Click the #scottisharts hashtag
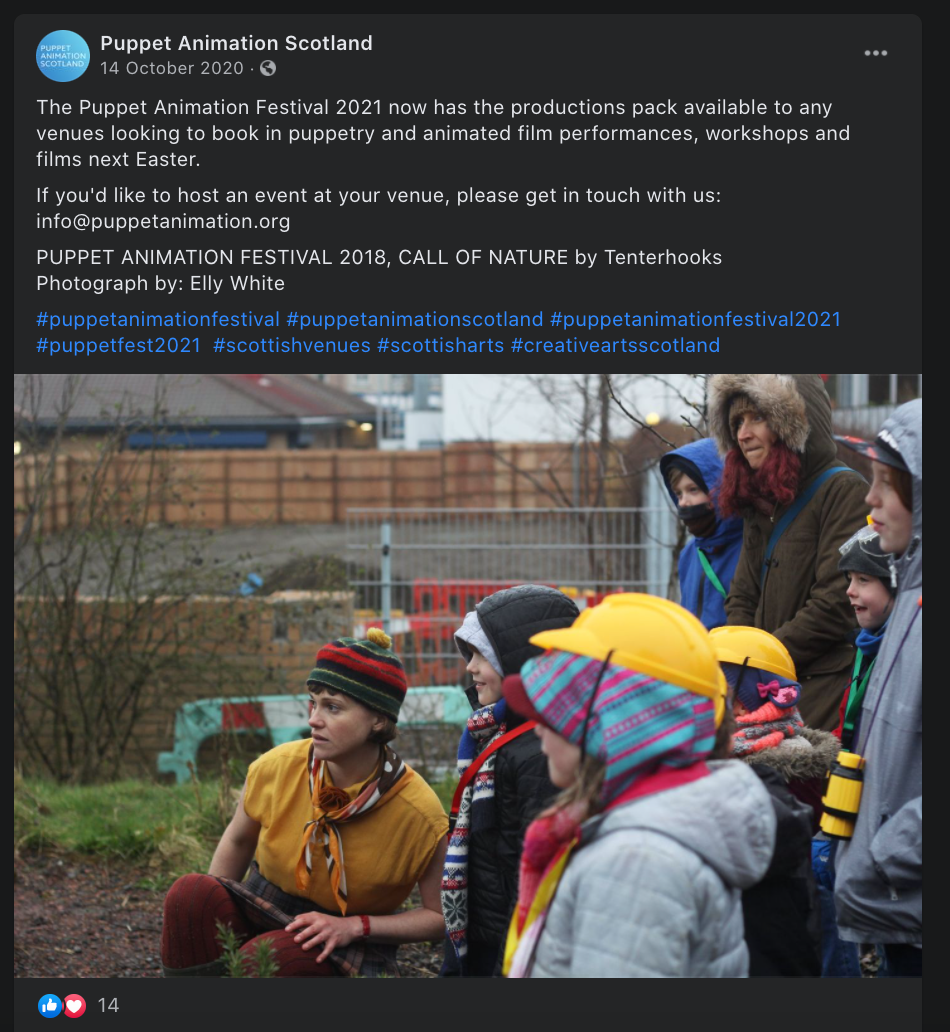The width and height of the screenshot is (950, 1032). [x=440, y=346]
